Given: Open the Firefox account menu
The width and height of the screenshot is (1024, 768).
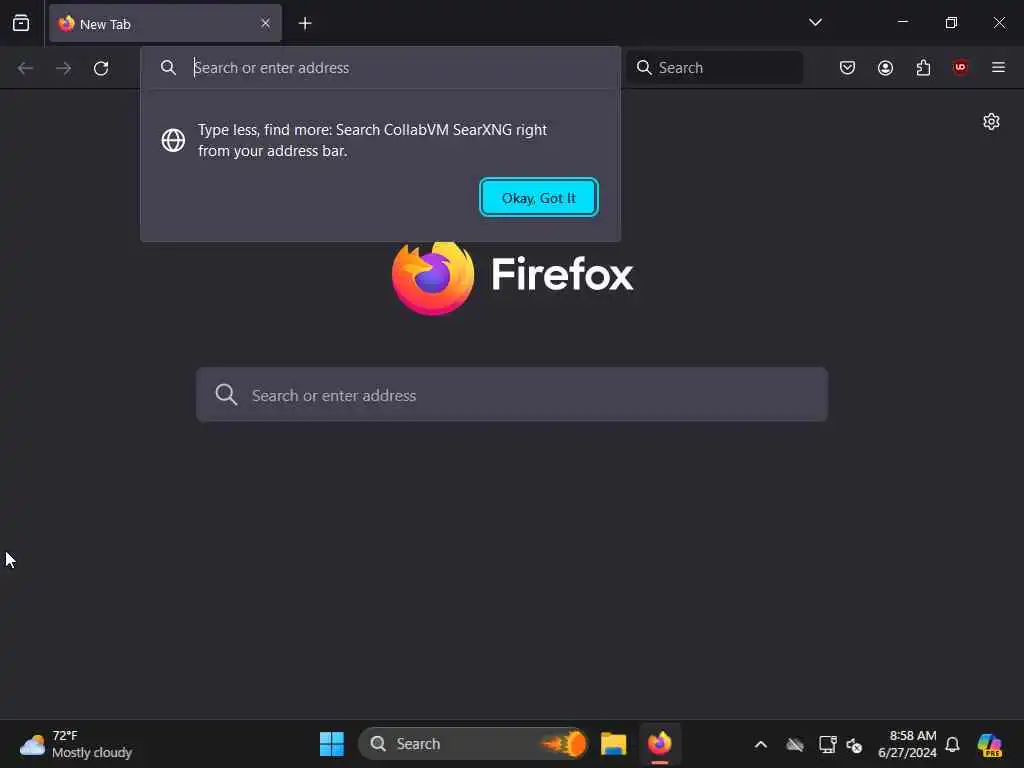Looking at the screenshot, I should [x=886, y=68].
